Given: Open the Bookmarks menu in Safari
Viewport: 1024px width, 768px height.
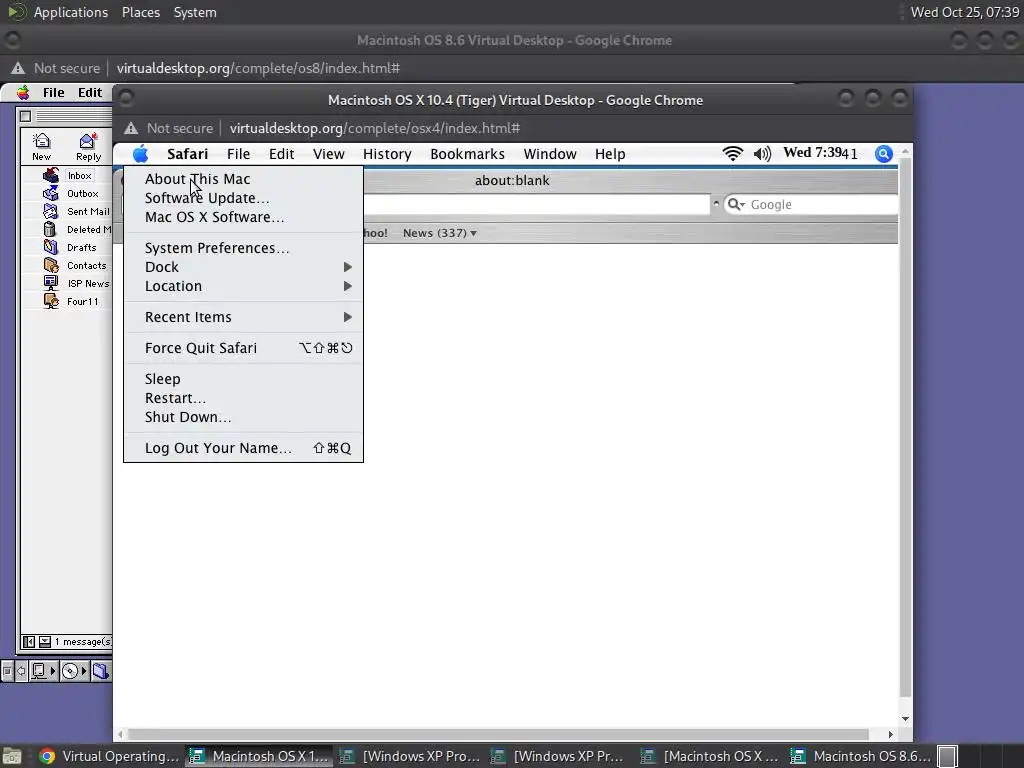Looking at the screenshot, I should 468,154.
